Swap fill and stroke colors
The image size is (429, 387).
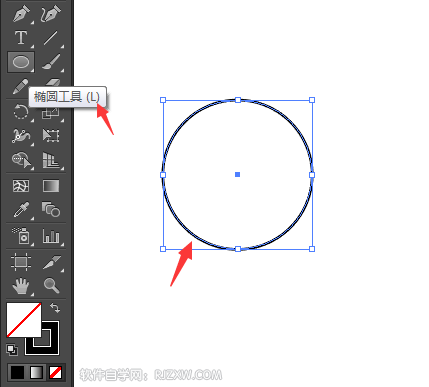pos(55,308)
